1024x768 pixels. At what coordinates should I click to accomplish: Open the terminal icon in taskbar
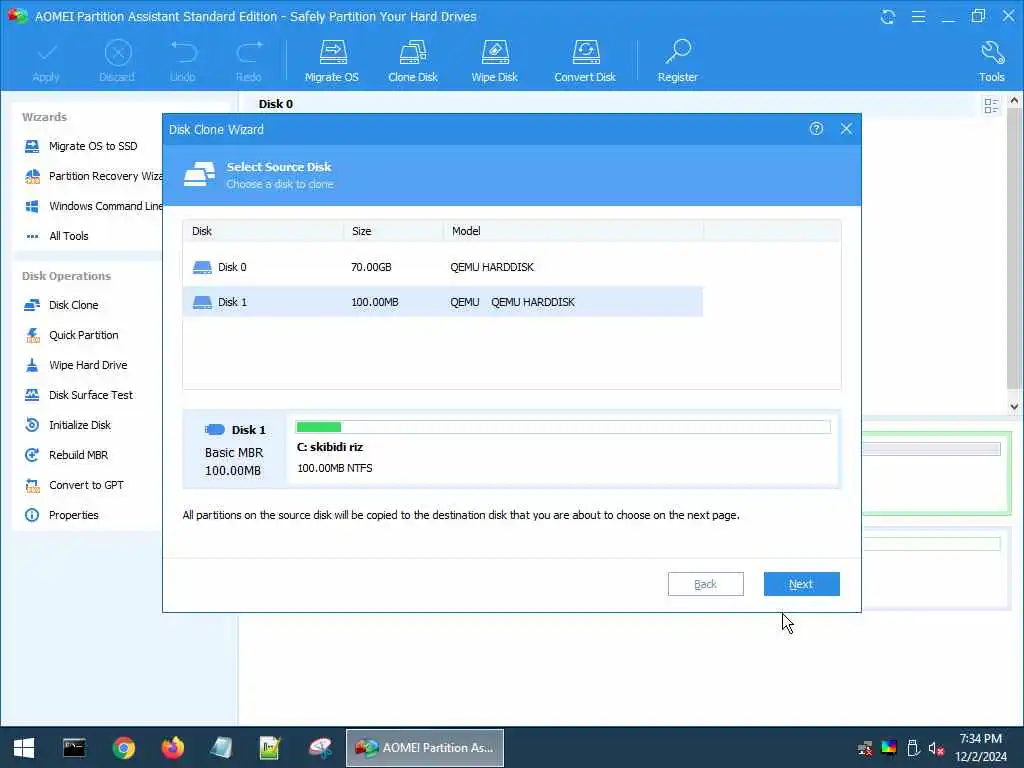click(74, 748)
